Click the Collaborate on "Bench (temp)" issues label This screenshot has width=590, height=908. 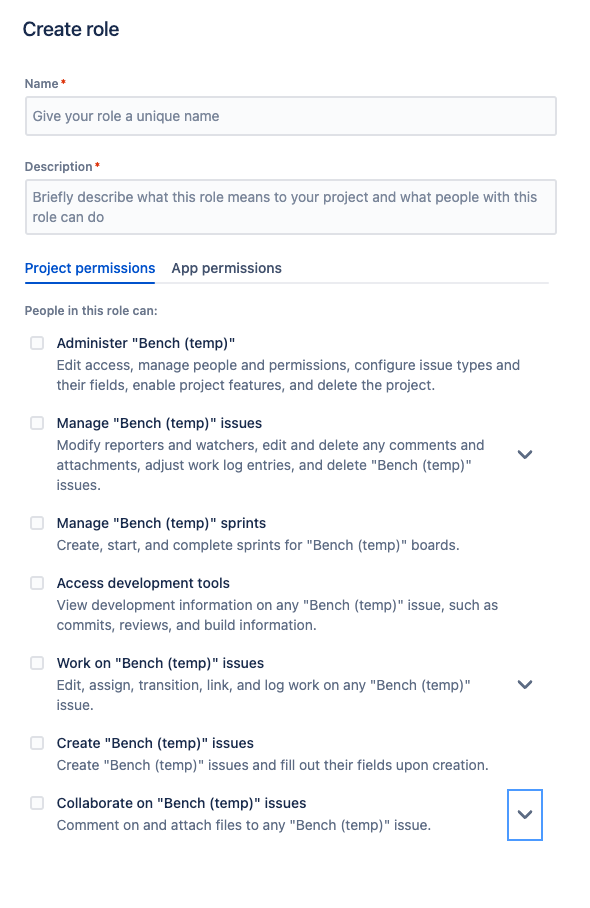click(x=181, y=803)
